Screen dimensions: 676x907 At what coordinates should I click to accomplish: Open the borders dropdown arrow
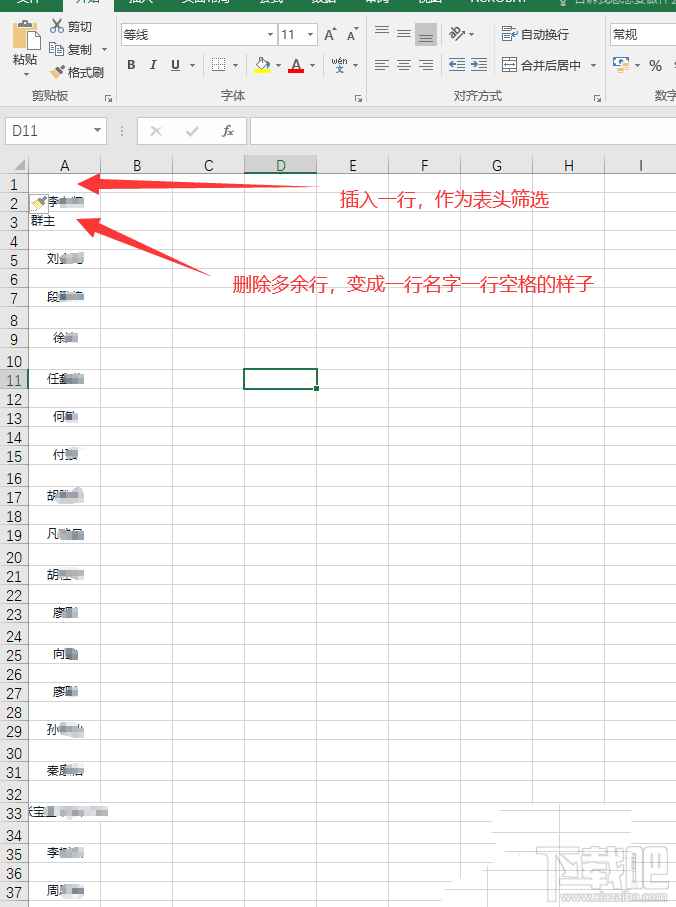(235, 65)
